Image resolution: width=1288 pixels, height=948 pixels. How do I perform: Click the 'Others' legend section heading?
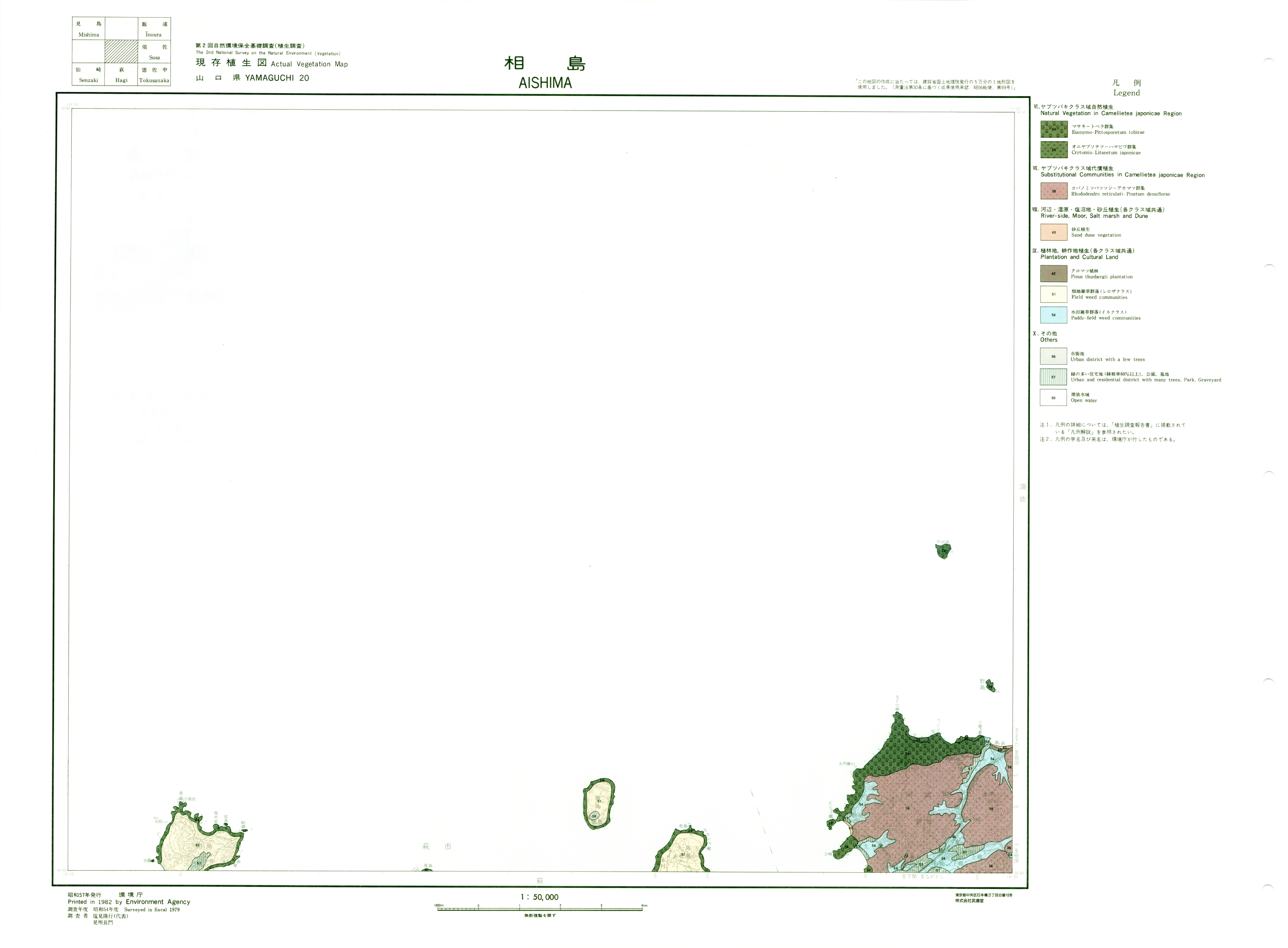1049,340
